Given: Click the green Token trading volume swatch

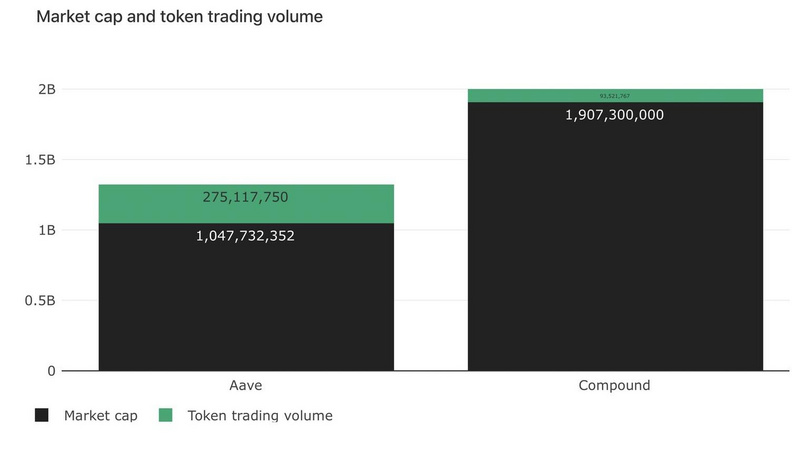Looking at the screenshot, I should [166, 415].
